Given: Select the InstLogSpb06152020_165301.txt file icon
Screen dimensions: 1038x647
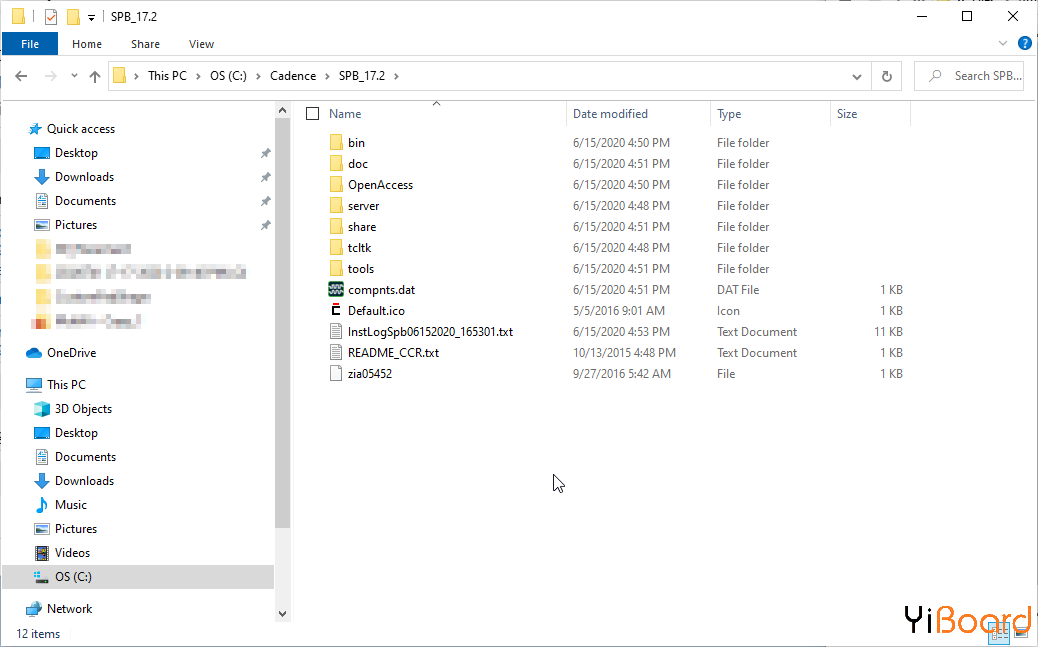Looking at the screenshot, I should pos(336,332).
